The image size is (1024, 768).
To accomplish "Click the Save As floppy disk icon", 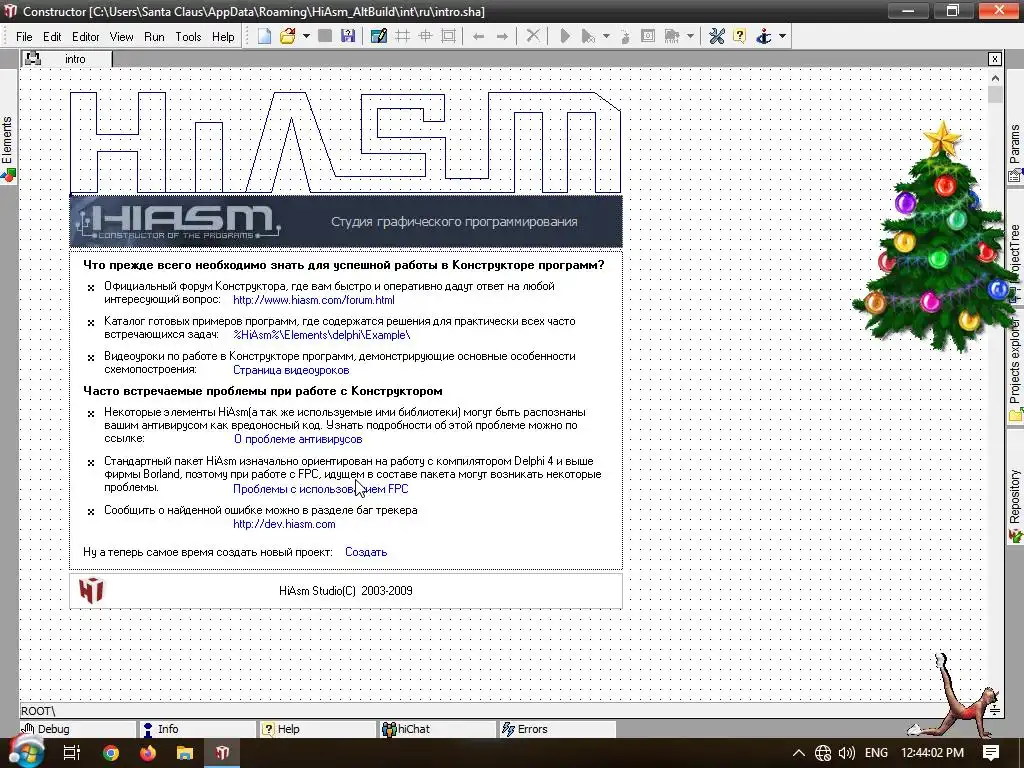I will pyautogui.click(x=348, y=37).
